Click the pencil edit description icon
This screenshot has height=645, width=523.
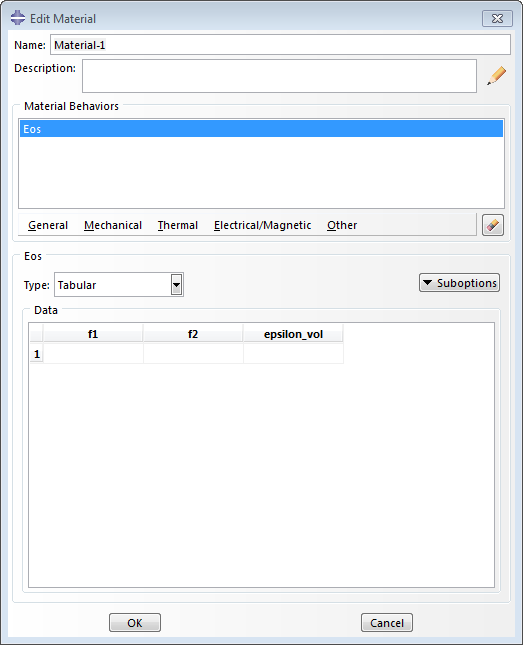496,76
